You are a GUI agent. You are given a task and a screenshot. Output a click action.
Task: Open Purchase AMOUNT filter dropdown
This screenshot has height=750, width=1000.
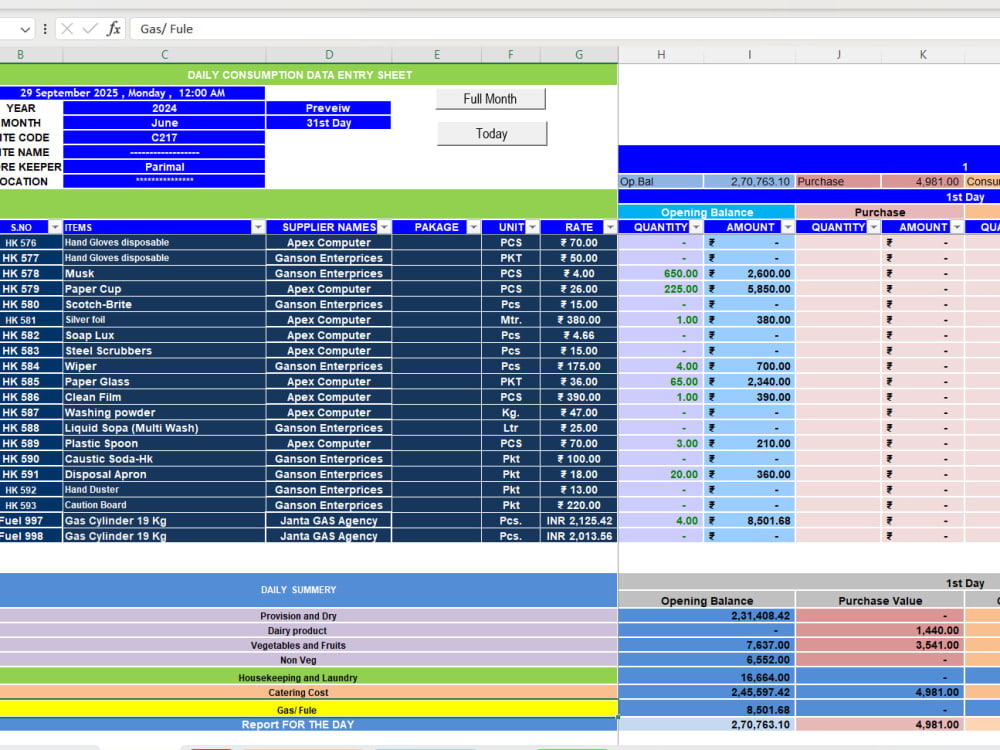coord(957,228)
